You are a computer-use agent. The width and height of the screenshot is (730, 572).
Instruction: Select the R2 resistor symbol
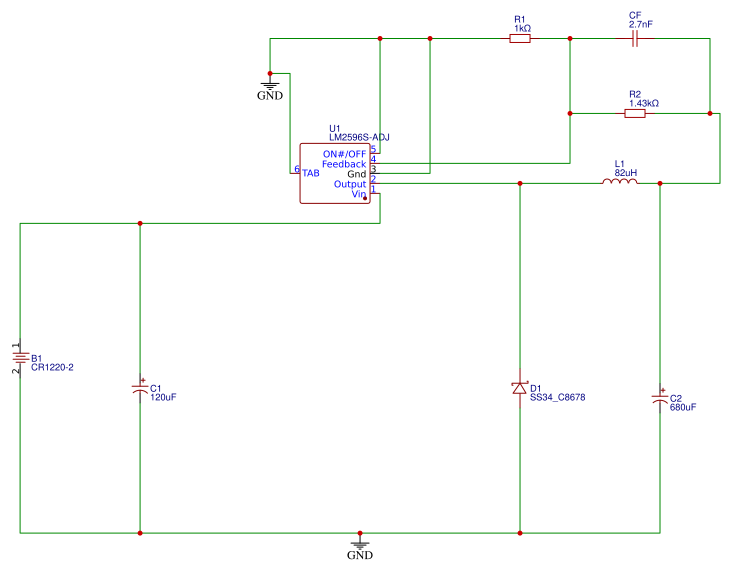pyautogui.click(x=635, y=113)
